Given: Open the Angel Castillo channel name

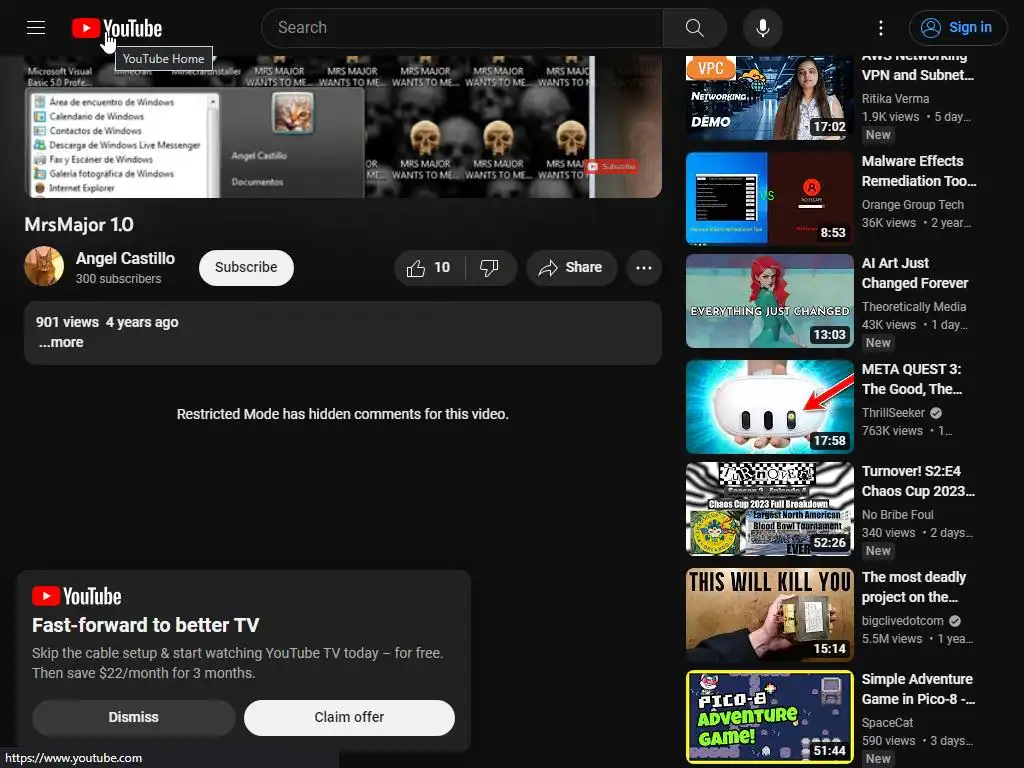Looking at the screenshot, I should point(125,259).
